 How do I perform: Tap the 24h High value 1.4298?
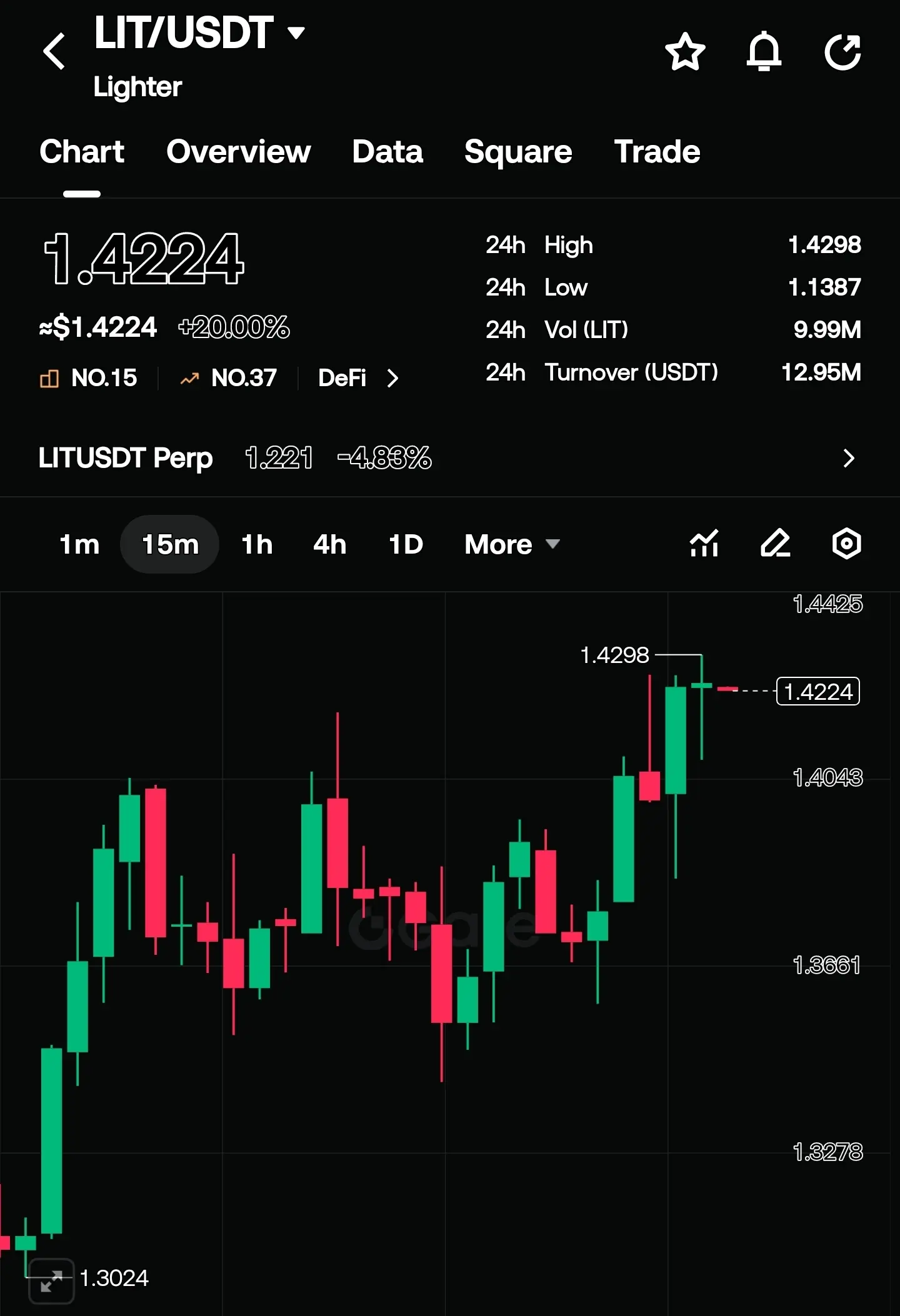(824, 245)
